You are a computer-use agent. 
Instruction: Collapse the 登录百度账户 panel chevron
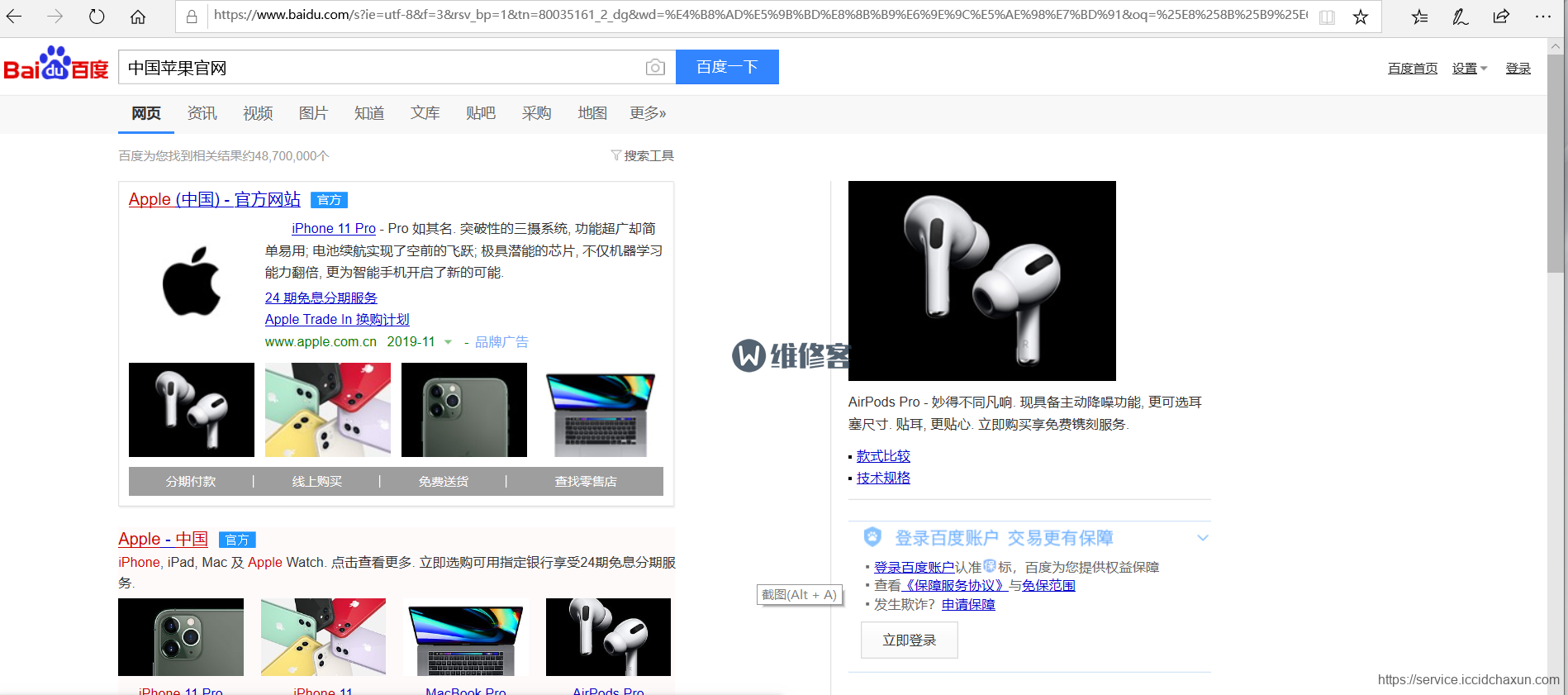pyautogui.click(x=1203, y=537)
